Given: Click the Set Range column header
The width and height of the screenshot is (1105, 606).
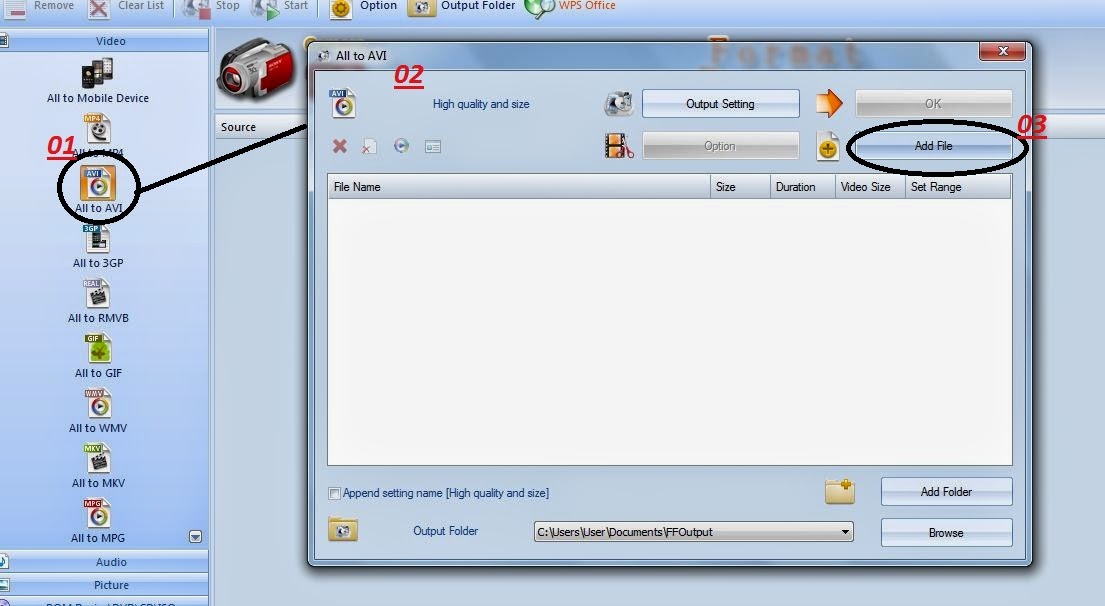Looking at the screenshot, I should click(x=958, y=187).
